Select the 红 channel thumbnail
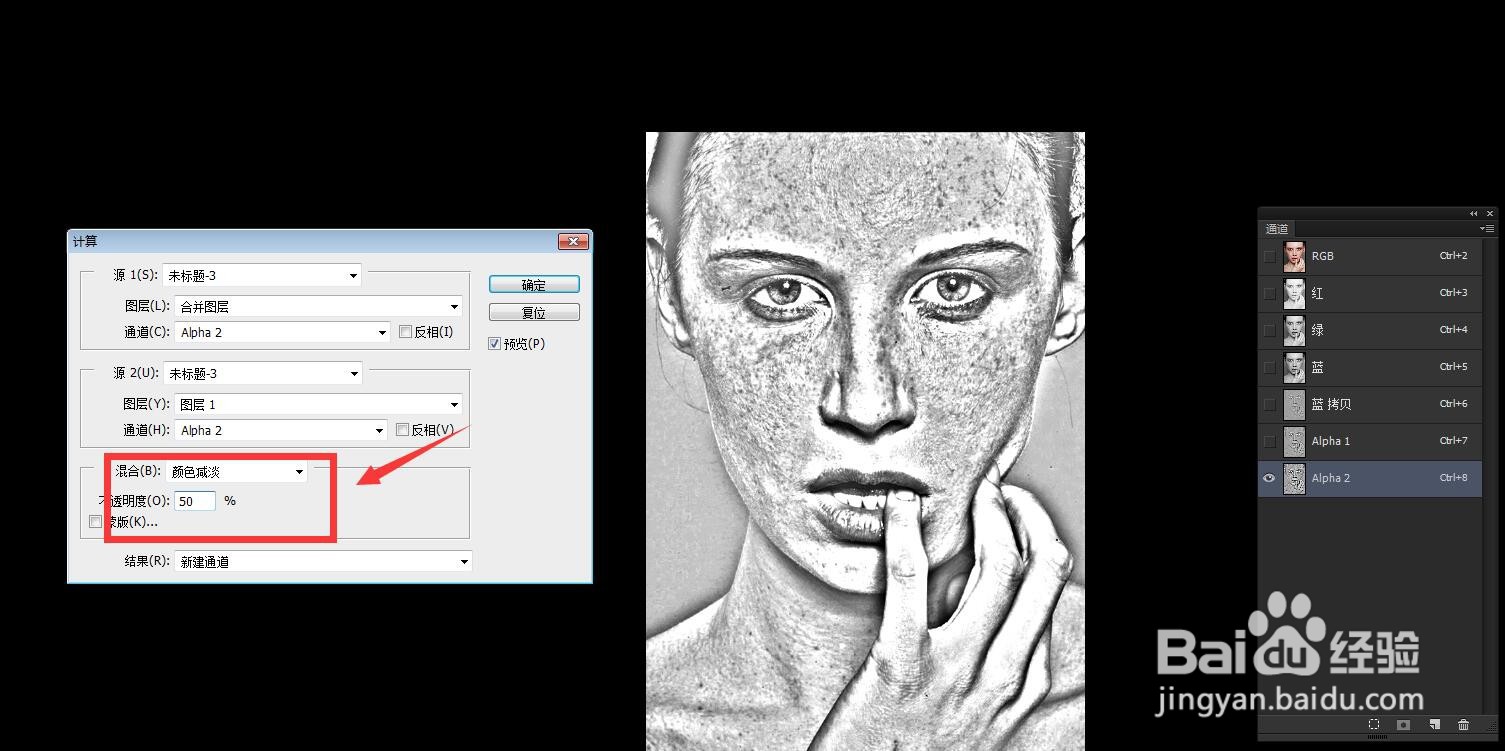Screen dimensions: 1505x751 [1294, 293]
